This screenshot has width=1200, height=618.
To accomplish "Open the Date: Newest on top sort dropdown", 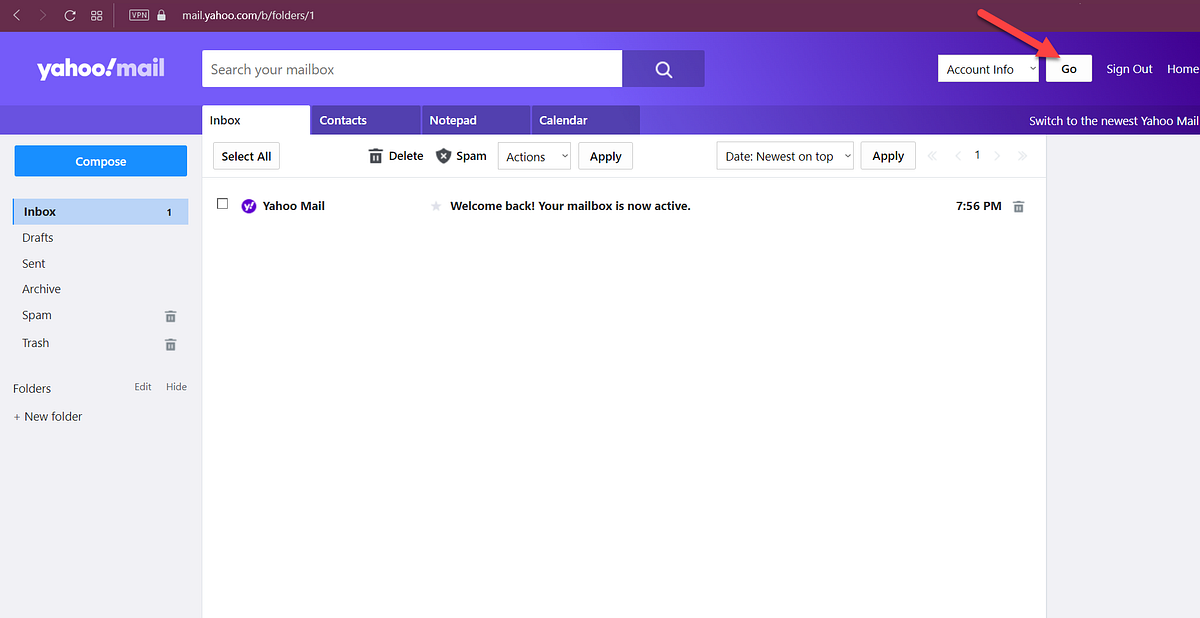I will click(786, 156).
